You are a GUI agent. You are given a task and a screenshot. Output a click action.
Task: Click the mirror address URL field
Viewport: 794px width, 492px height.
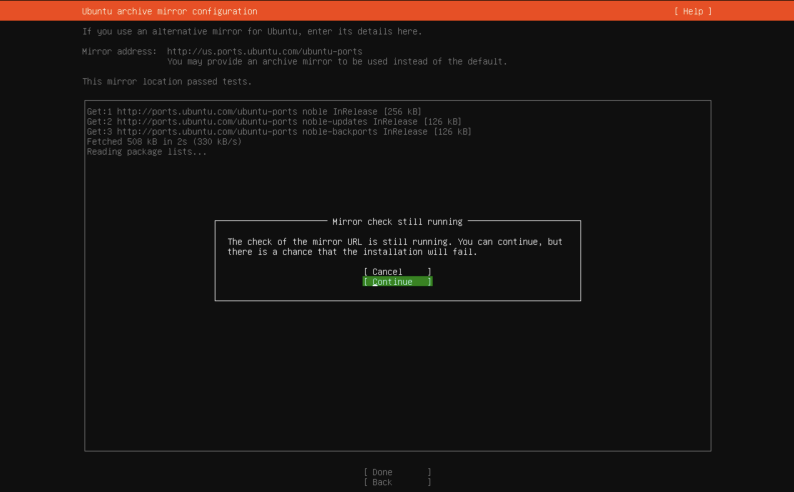coord(264,51)
